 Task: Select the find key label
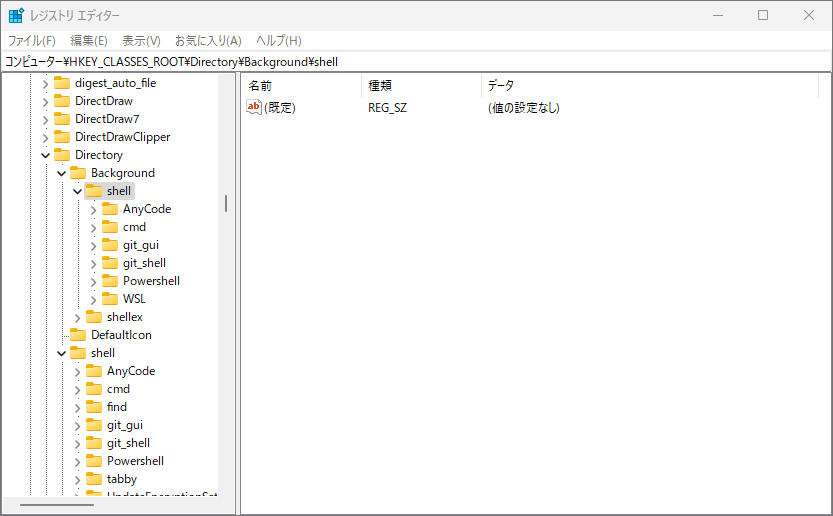pyautogui.click(x=117, y=407)
